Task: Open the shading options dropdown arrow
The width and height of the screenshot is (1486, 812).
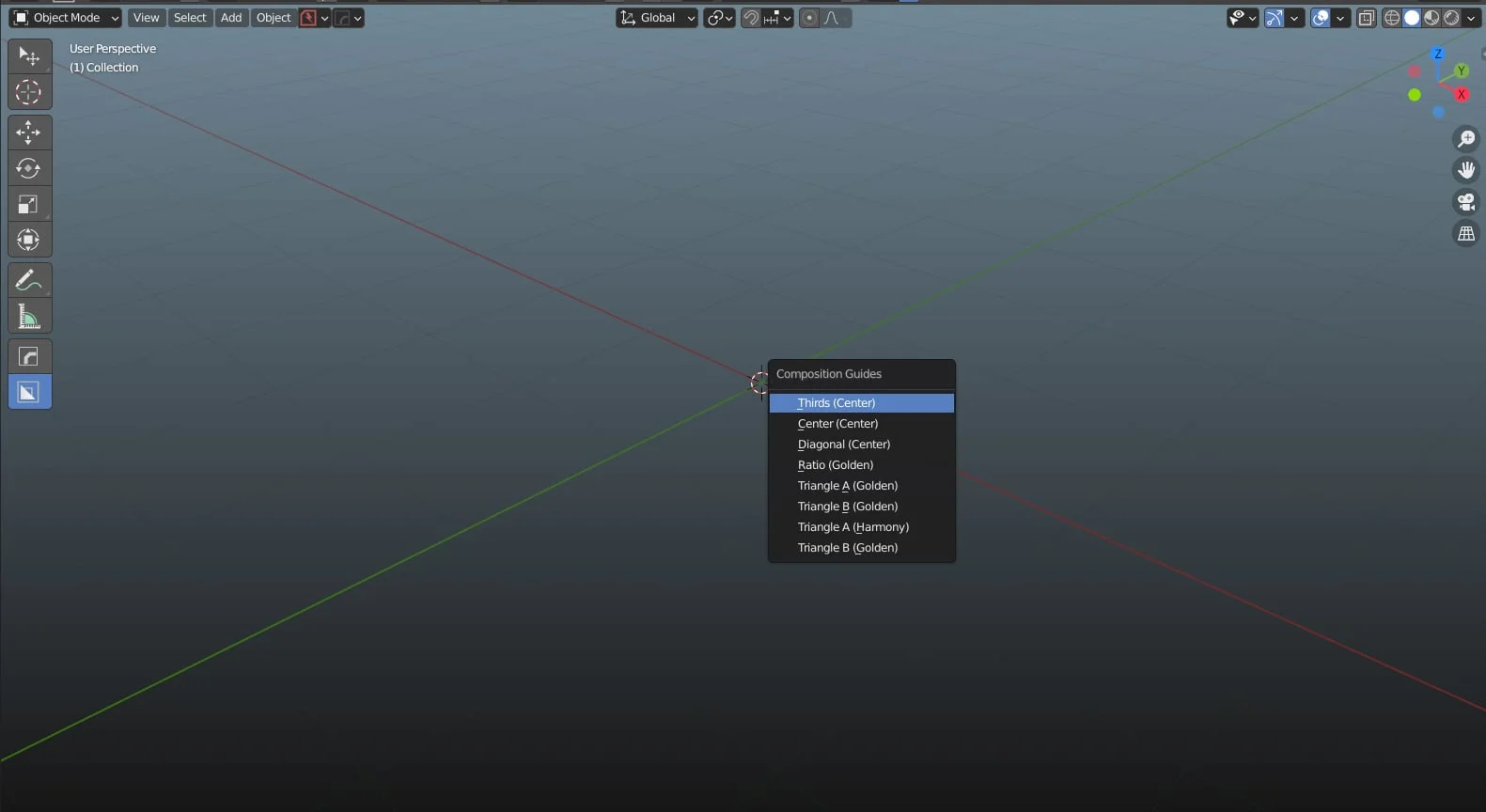Action: [1471, 18]
